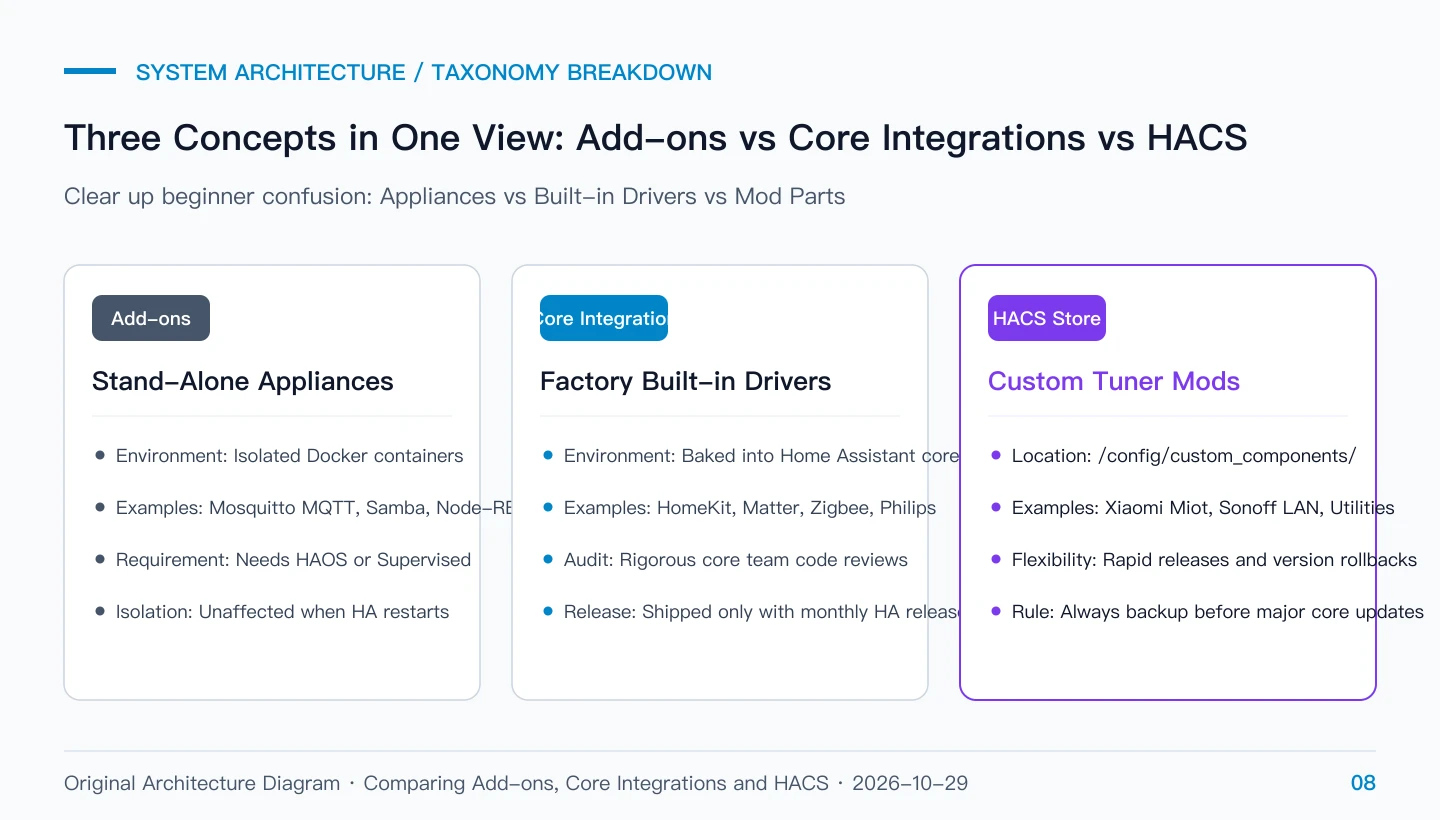Select the Stand-Alone Appliances heading
Screen dimensions: 1440x820
click(x=243, y=381)
